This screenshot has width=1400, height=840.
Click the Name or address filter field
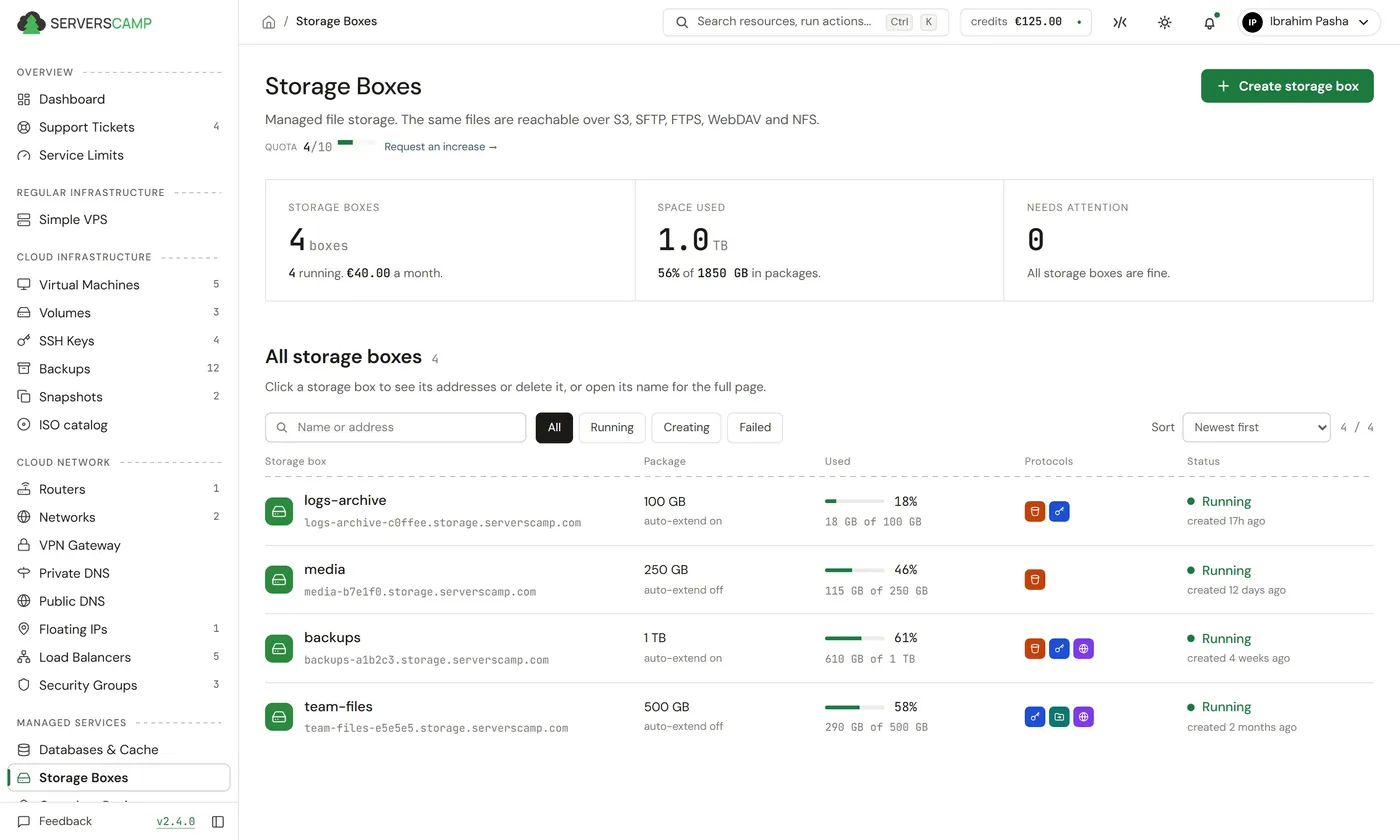click(396, 427)
